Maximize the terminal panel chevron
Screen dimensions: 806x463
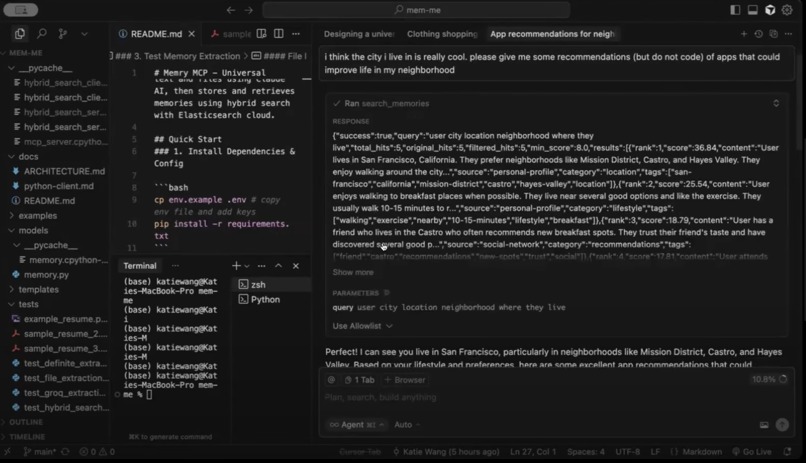[279, 266]
